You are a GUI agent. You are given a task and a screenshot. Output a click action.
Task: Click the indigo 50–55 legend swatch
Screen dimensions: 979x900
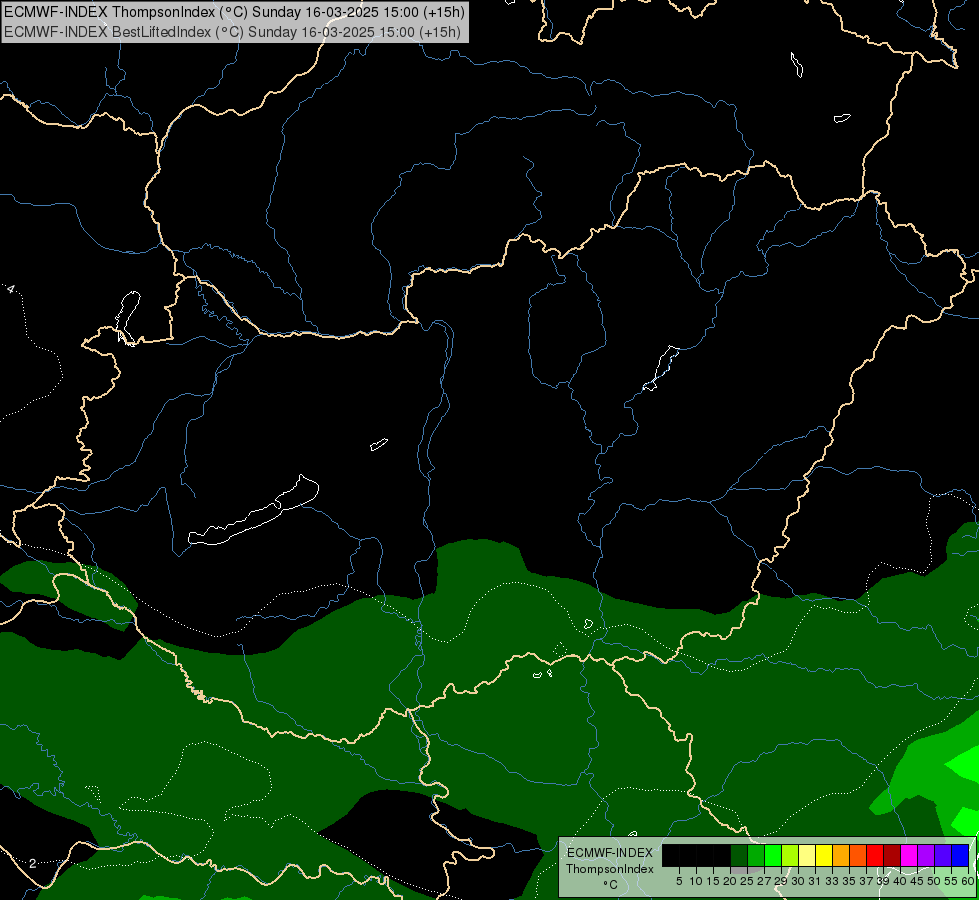[943, 855]
